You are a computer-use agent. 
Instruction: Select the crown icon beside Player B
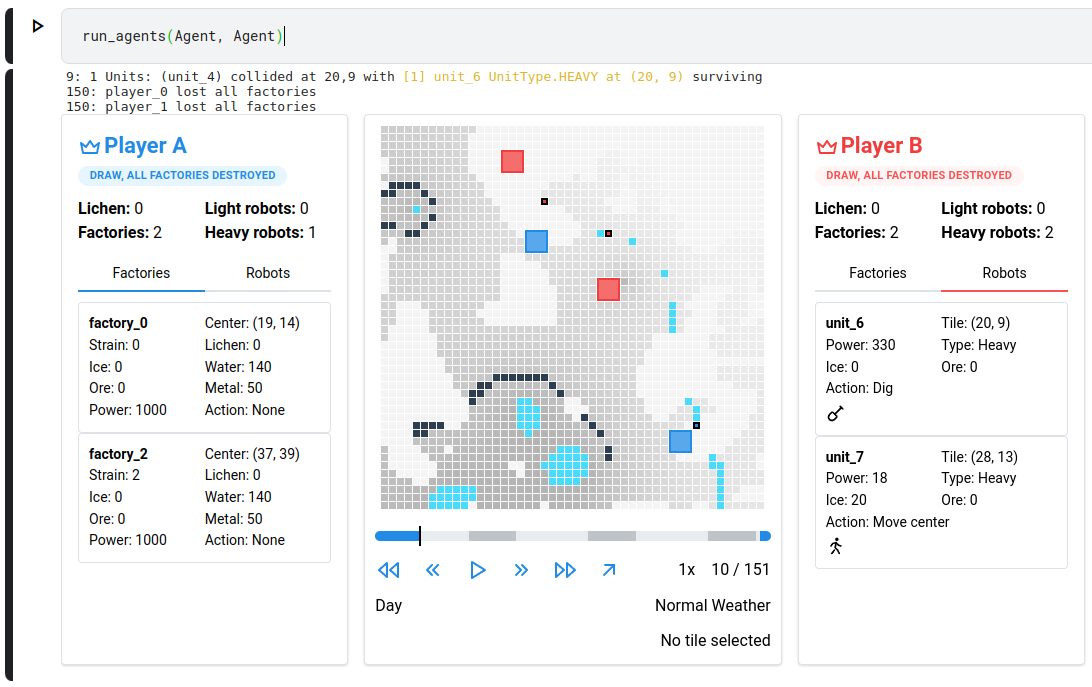click(x=826, y=145)
